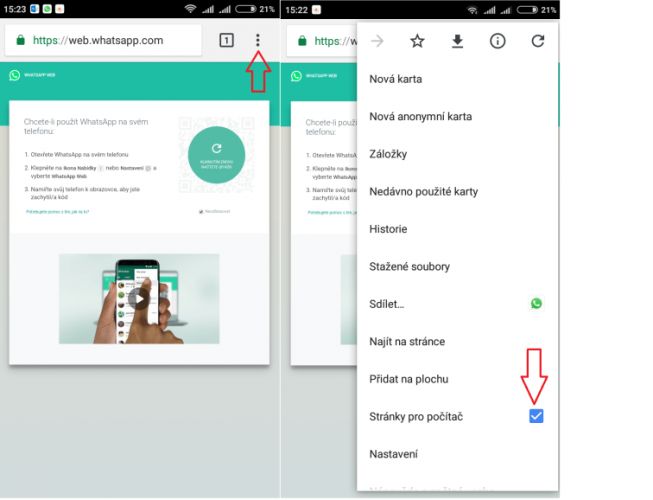Open the three-dot Chrome menu in left screenshot
653x500 pixels.
coord(258,40)
